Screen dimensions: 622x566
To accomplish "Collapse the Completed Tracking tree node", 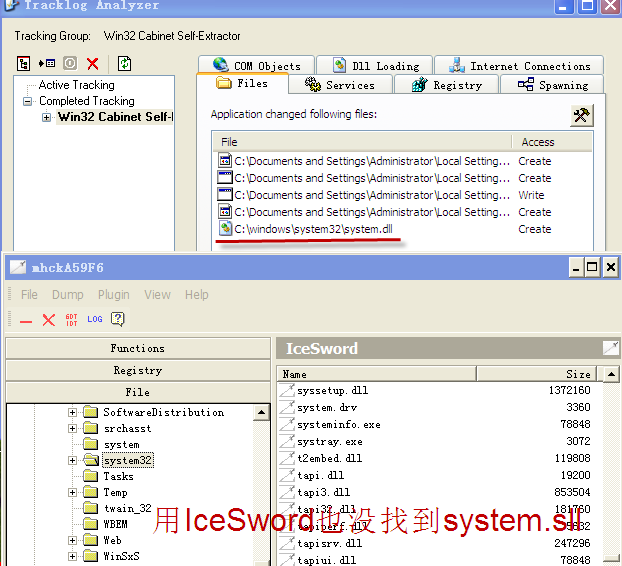I will [x=30, y=102].
